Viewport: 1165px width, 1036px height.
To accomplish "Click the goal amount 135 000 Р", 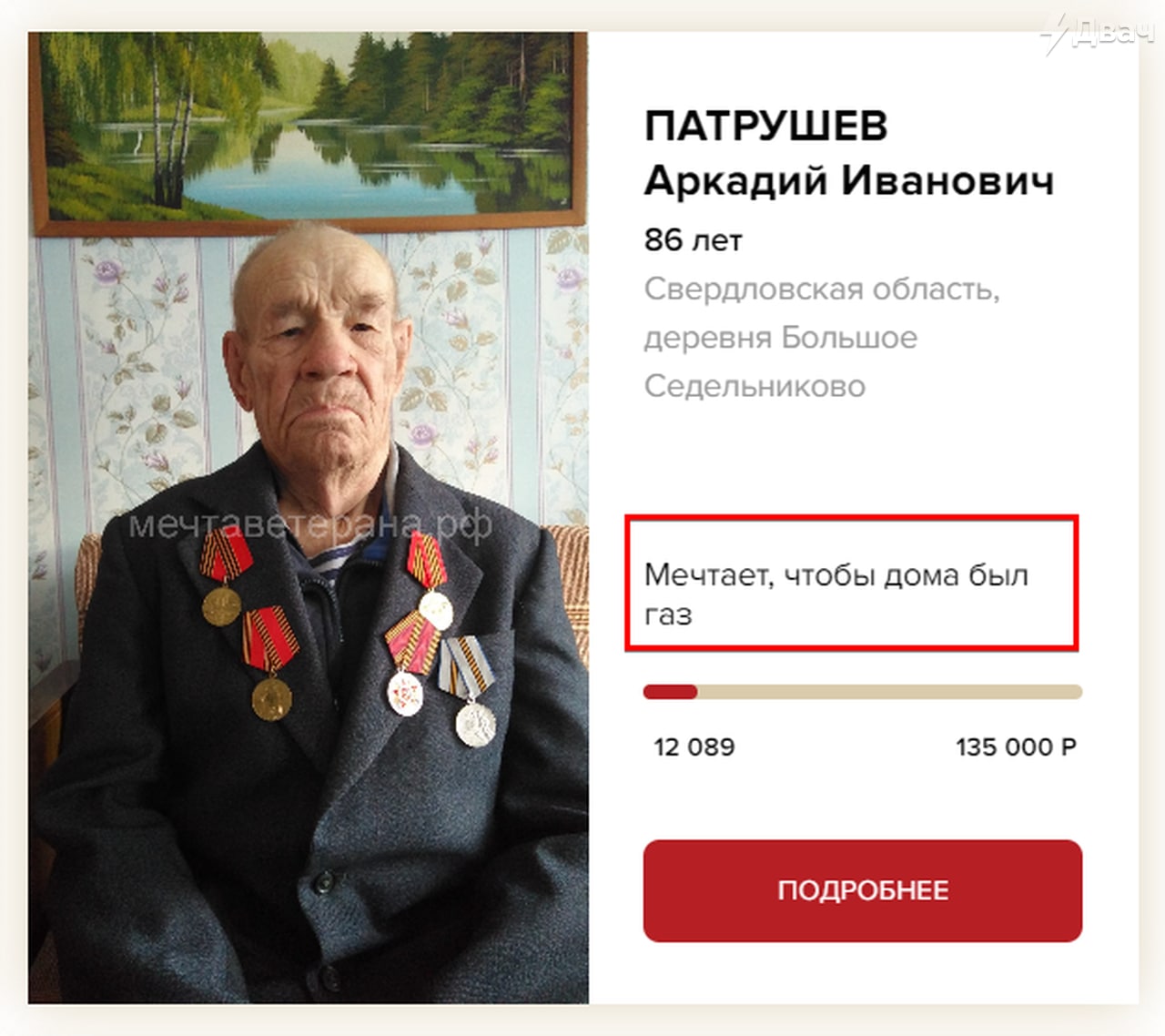I will (1016, 747).
